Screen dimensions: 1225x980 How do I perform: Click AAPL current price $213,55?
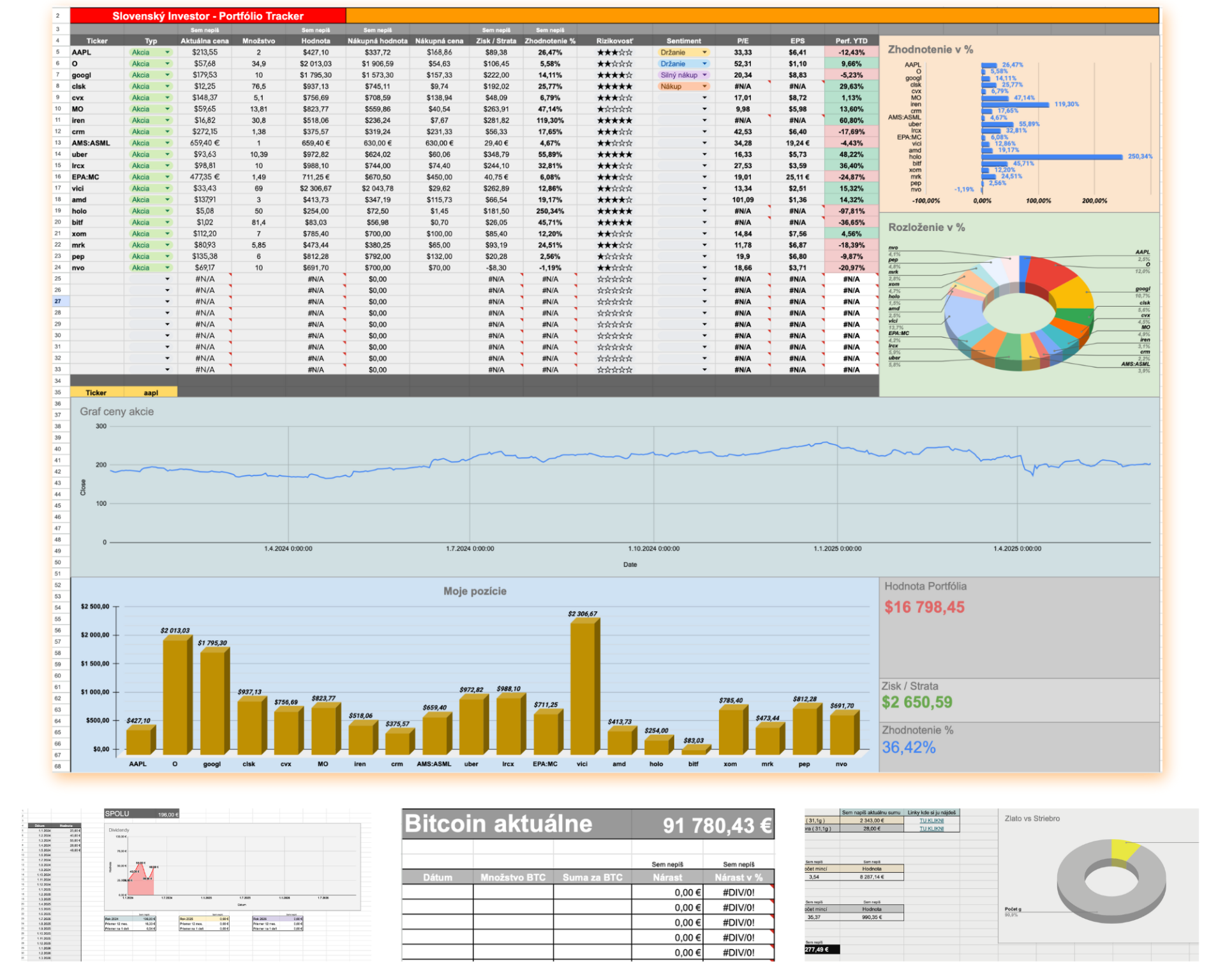pyautogui.click(x=204, y=52)
